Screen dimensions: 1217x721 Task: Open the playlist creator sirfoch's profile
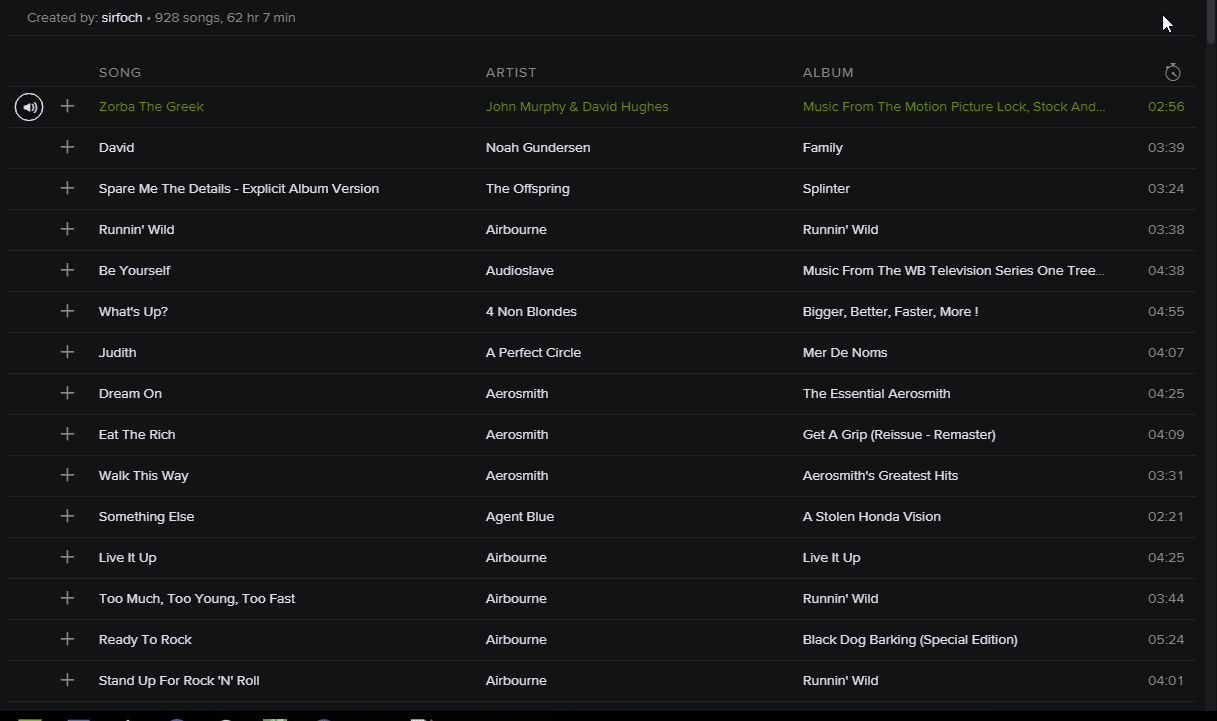click(122, 18)
